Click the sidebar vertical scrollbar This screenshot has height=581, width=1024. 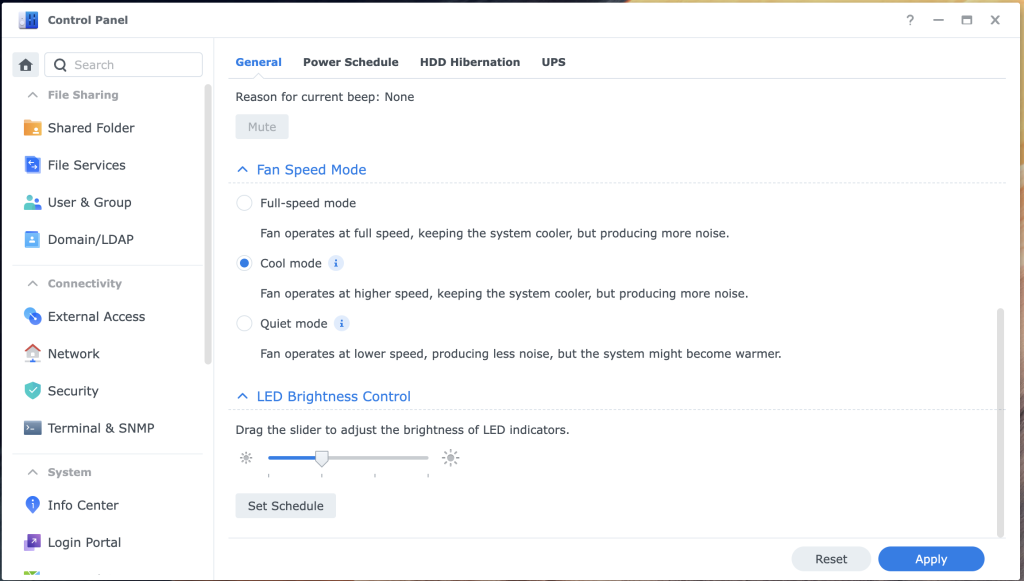point(208,224)
